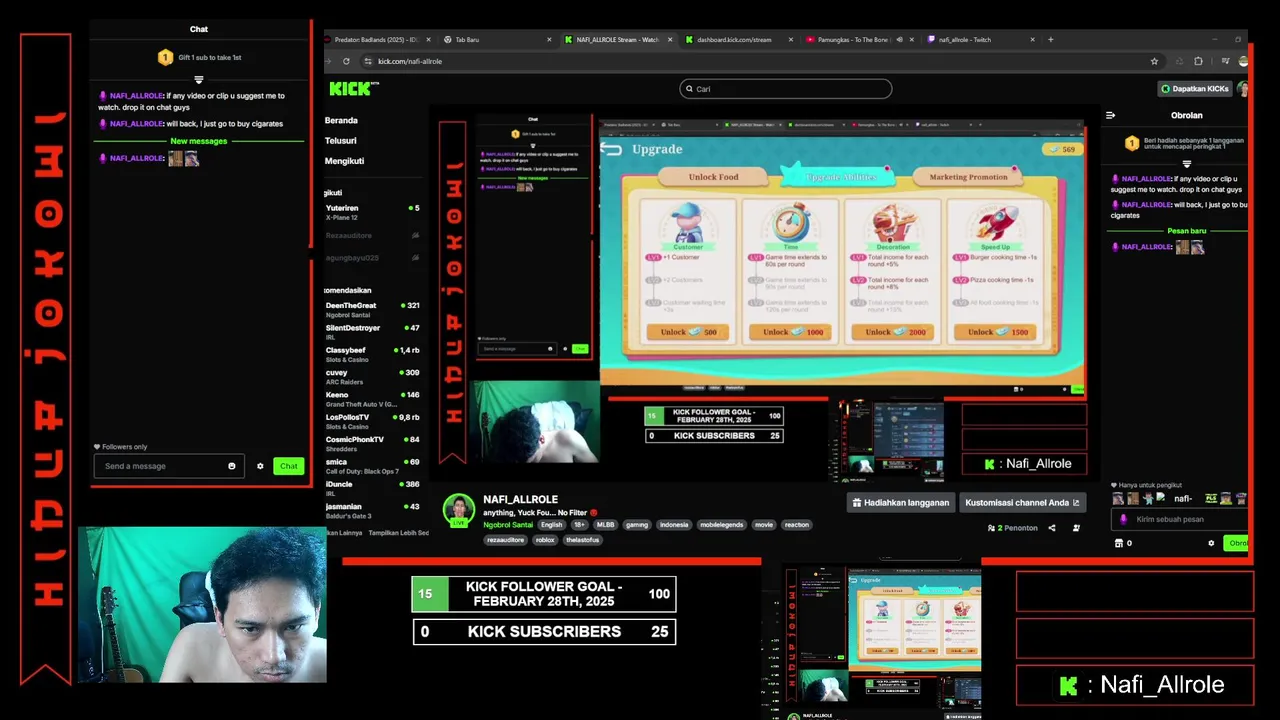Click share icon beside Penonton count
The width and height of the screenshot is (1280, 720).
tap(1051, 528)
